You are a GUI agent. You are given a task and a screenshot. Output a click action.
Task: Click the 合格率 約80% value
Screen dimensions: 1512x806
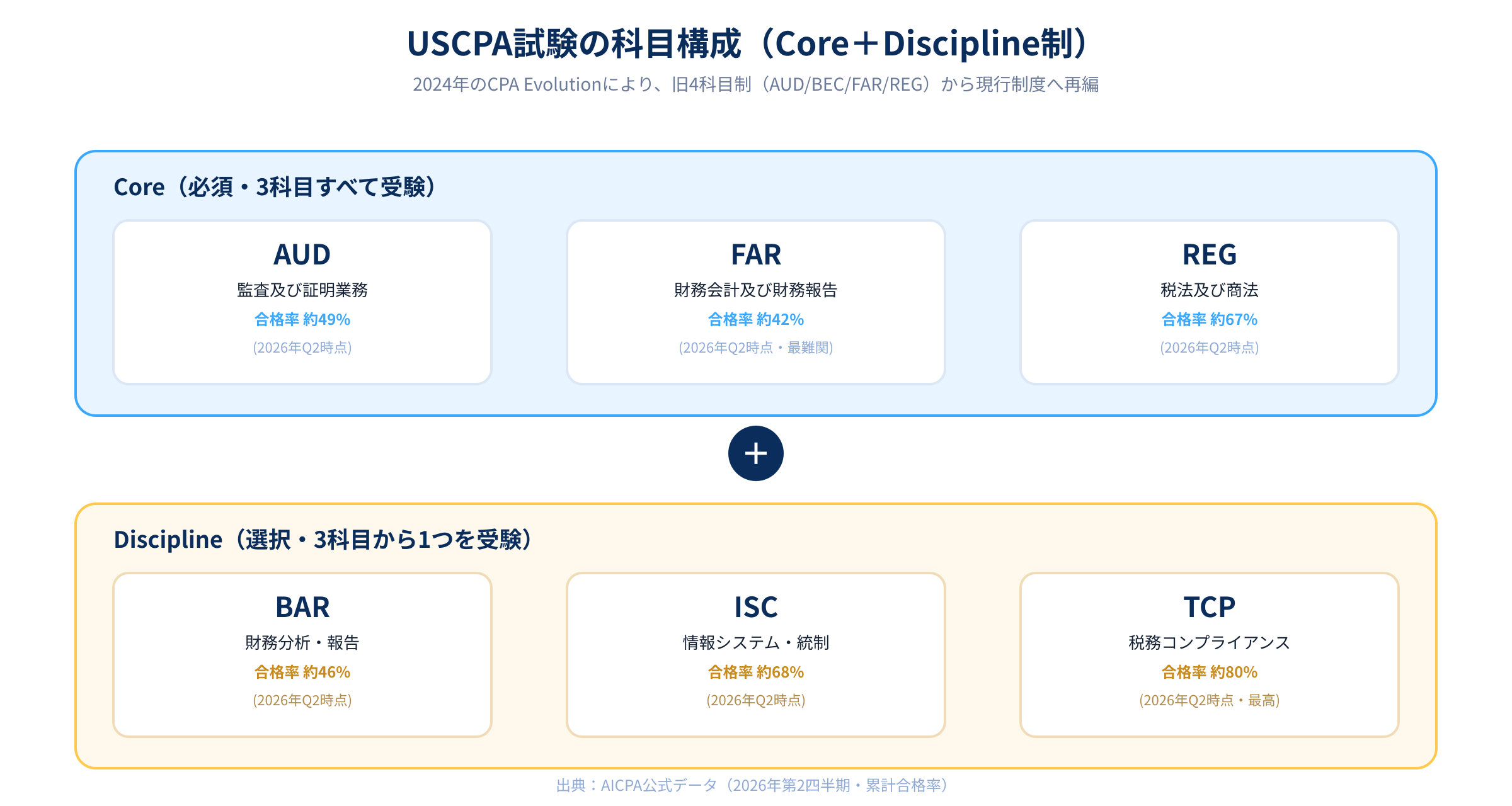[1210, 672]
